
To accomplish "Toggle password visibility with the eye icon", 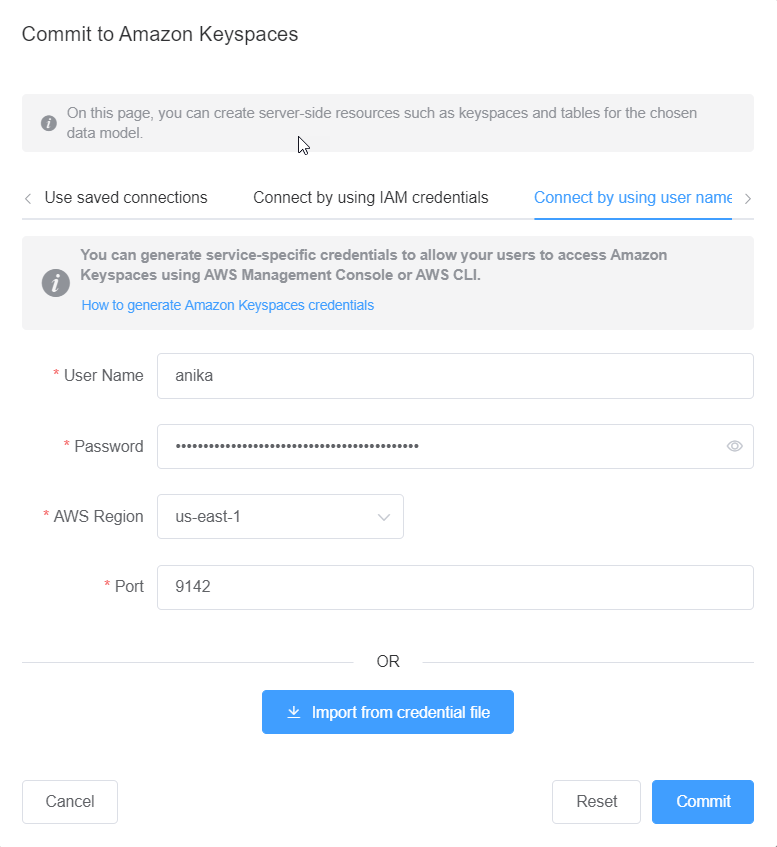I will 735,446.
